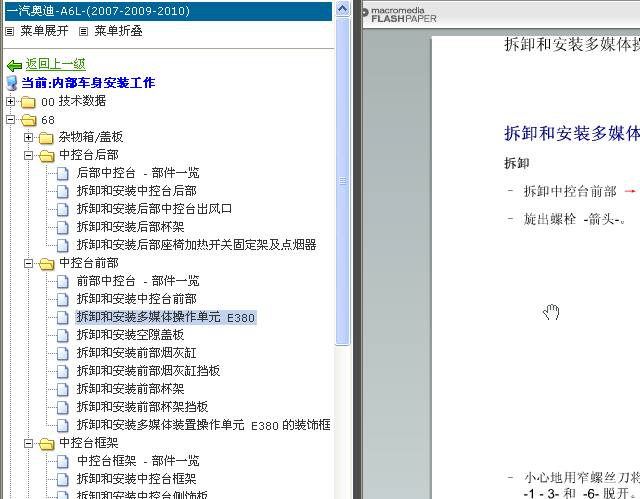Open 拆卸和安装空隙盖板 document

131,335
